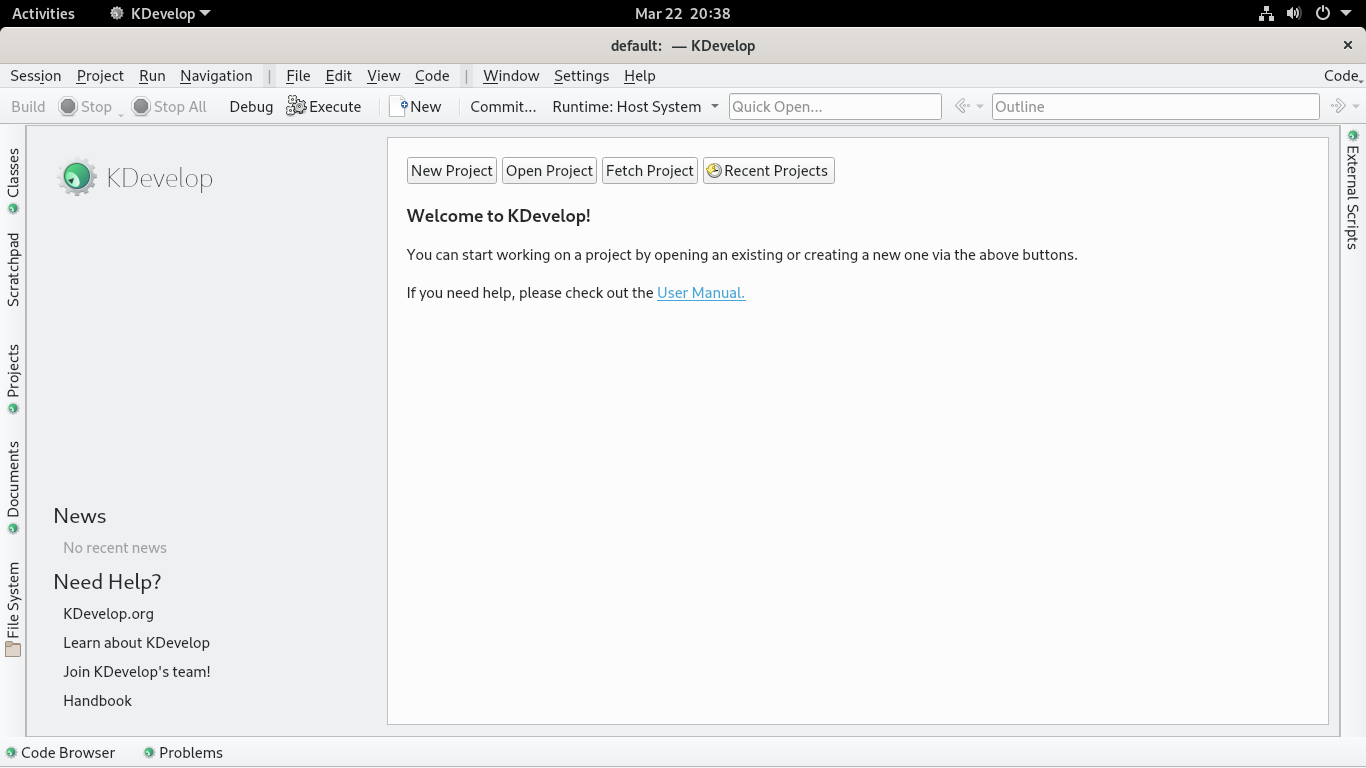Image resolution: width=1366 pixels, height=768 pixels.
Task: Click the Build toolbar button
Action: (28, 106)
